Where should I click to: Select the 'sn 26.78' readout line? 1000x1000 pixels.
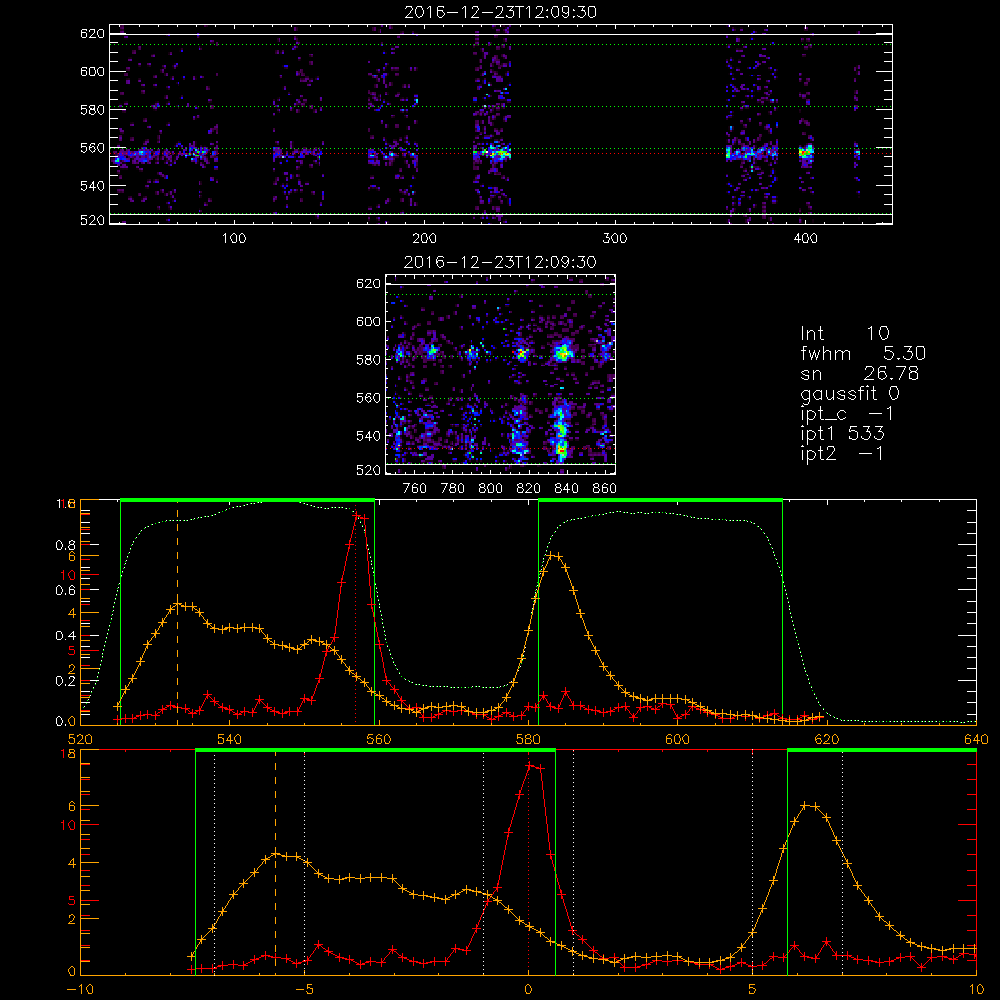pyautogui.click(x=860, y=373)
